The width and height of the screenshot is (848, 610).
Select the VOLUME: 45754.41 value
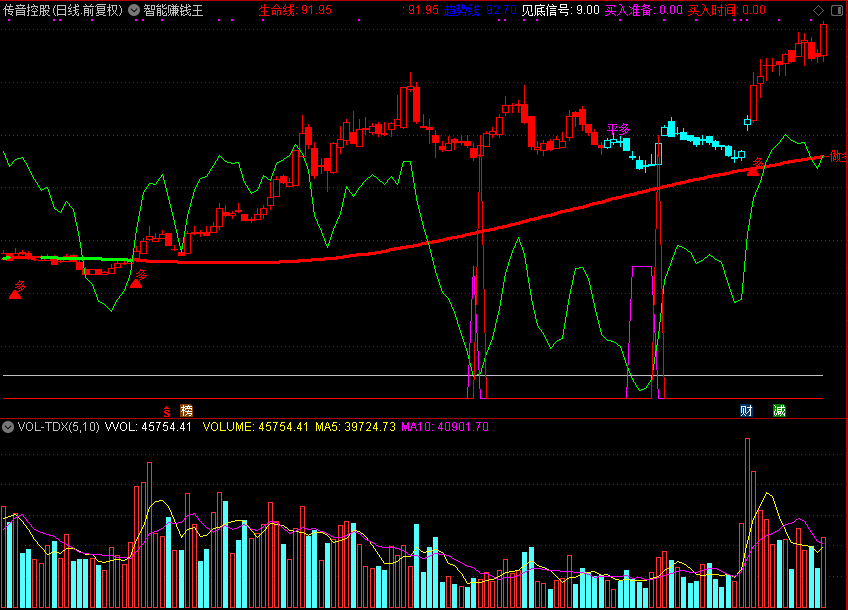(255, 427)
